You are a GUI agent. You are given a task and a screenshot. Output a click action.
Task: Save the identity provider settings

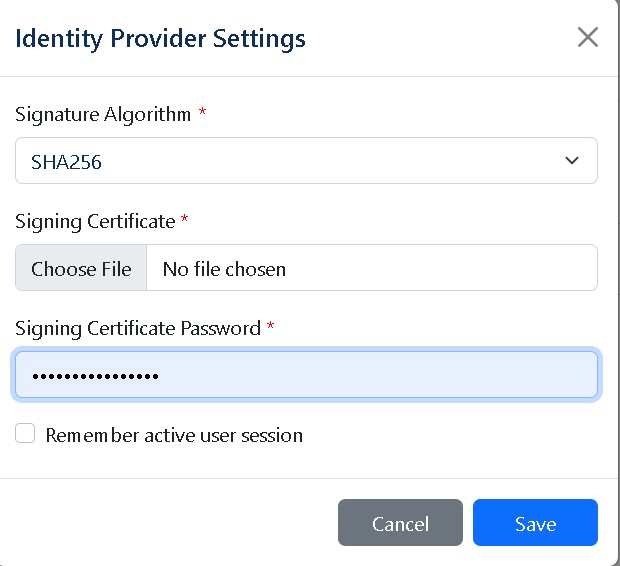(x=535, y=523)
